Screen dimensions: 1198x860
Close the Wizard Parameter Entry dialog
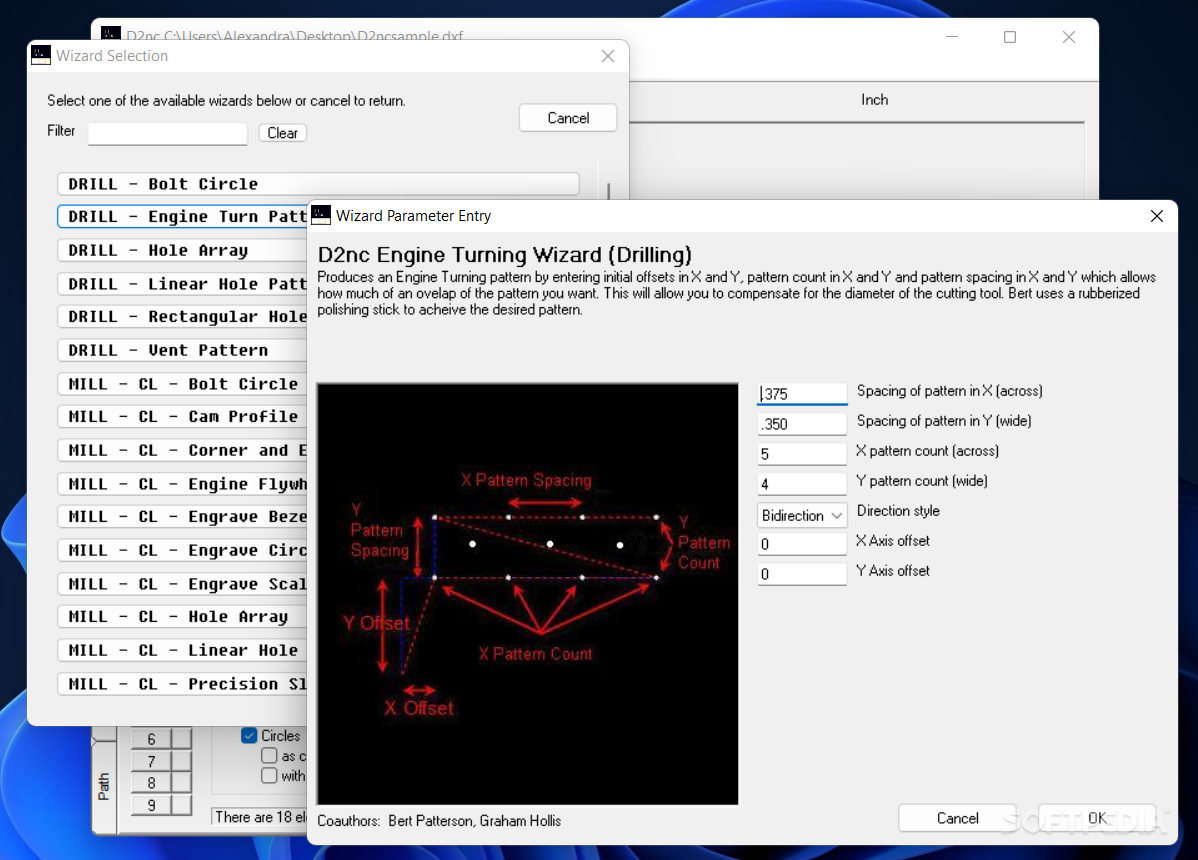click(1157, 216)
